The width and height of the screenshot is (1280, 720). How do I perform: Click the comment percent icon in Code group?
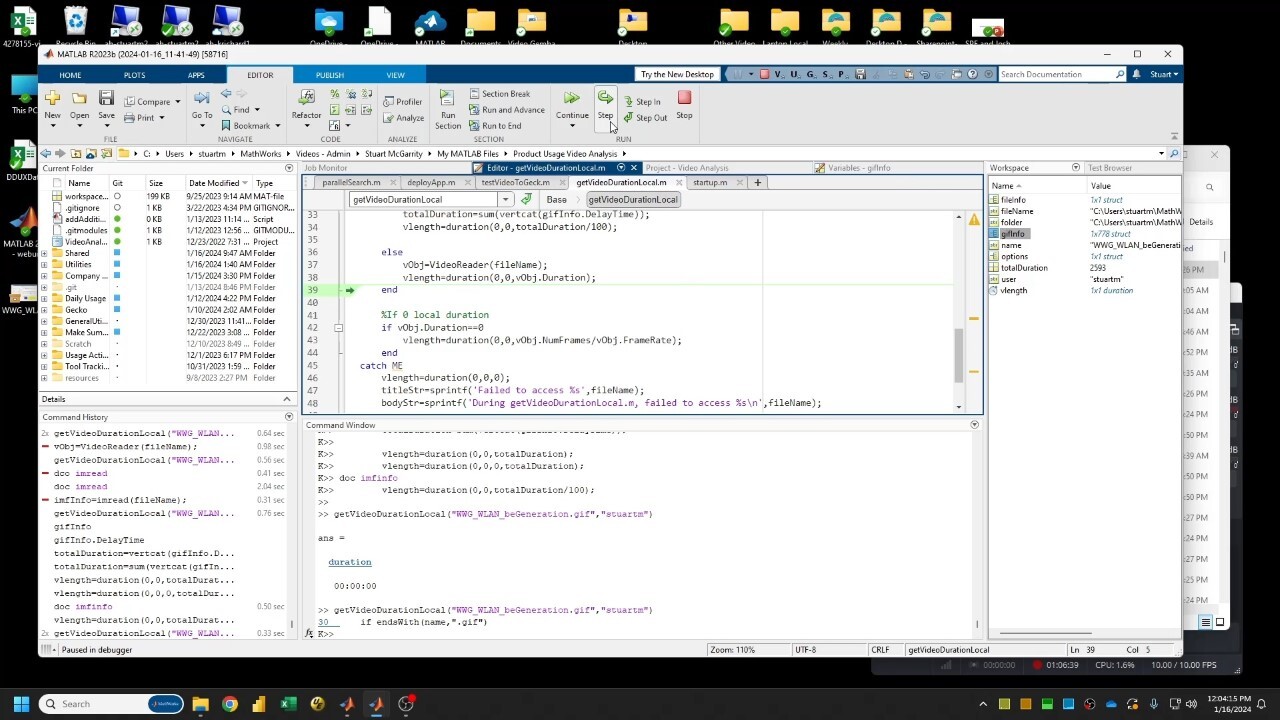pyautogui.click(x=335, y=94)
